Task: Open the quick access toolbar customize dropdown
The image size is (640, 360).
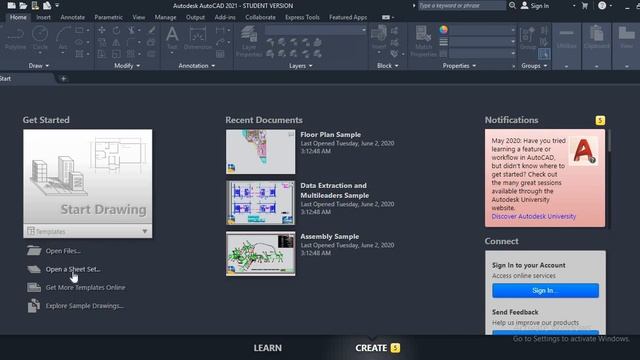Action: click(57, 5)
